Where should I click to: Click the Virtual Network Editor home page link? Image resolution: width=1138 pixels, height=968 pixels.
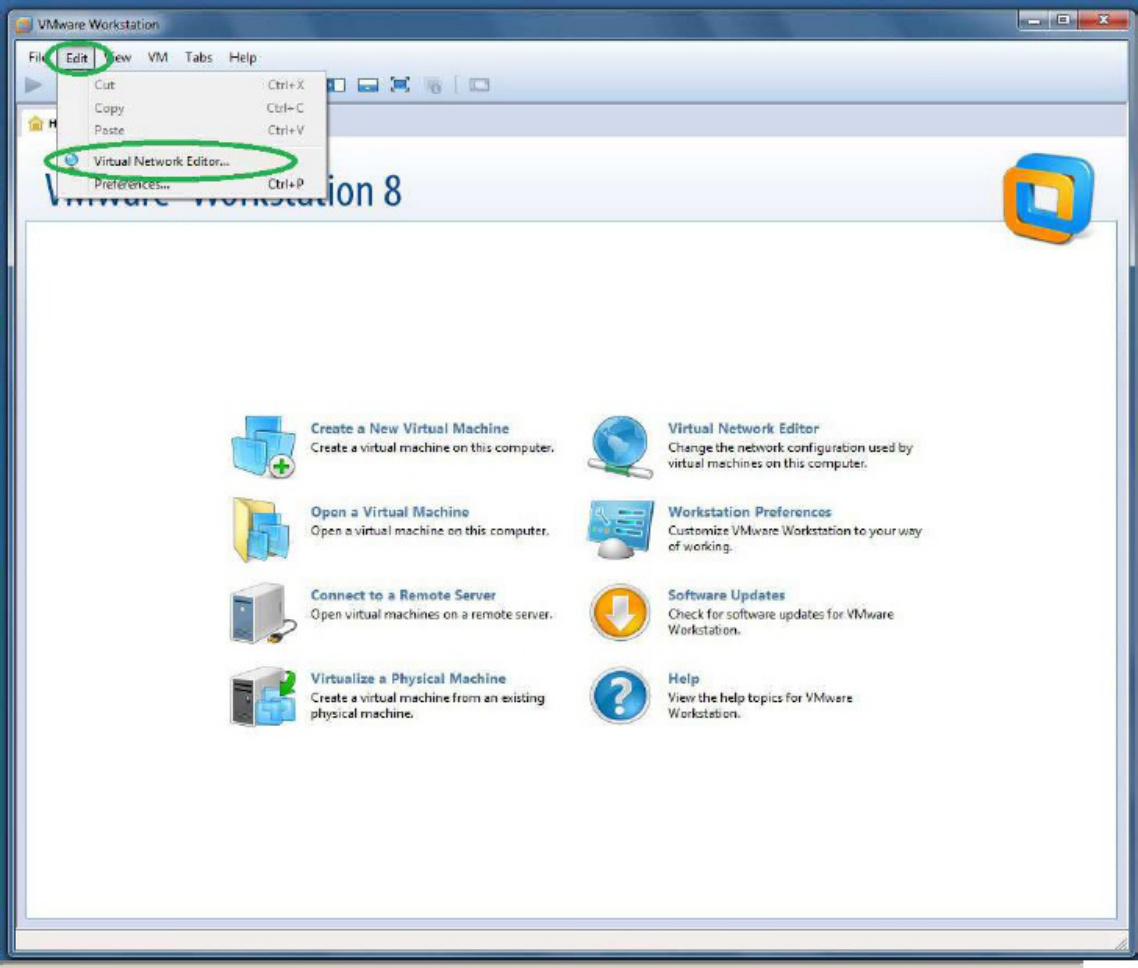[743, 428]
